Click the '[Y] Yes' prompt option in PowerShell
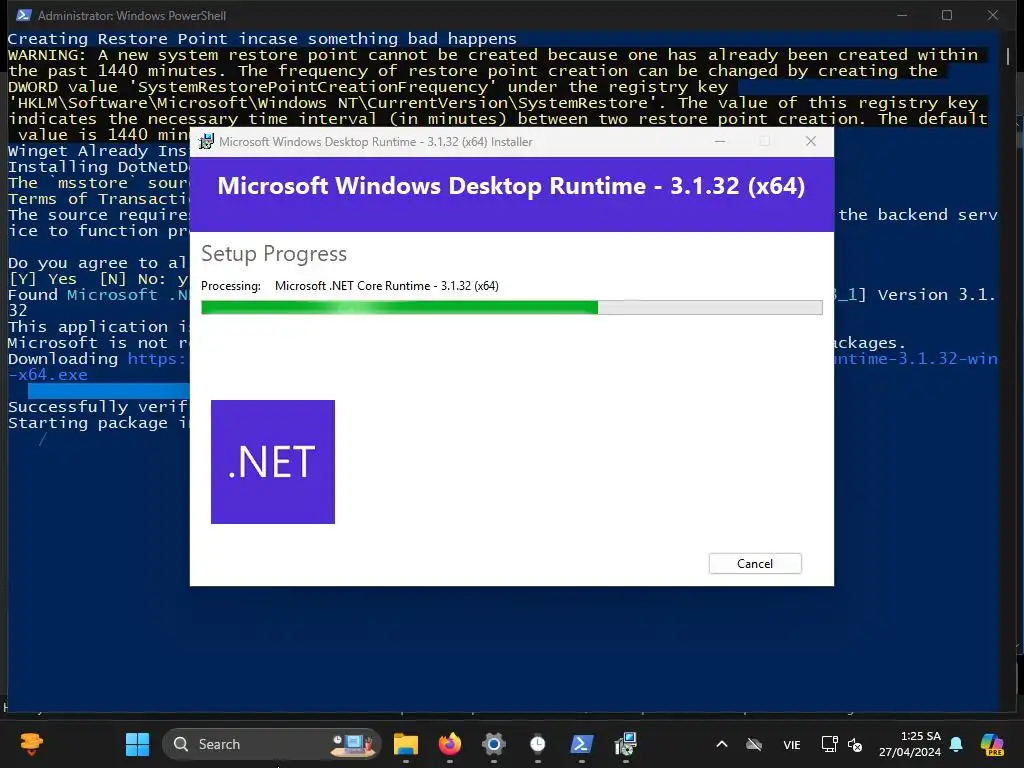Viewport: 1024px width, 768px height. click(42, 279)
